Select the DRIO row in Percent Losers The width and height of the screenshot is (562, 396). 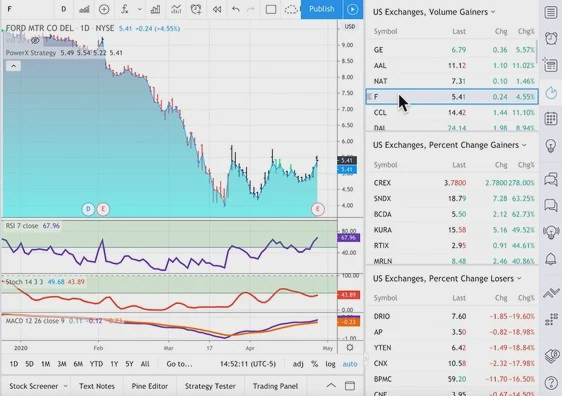pos(452,316)
